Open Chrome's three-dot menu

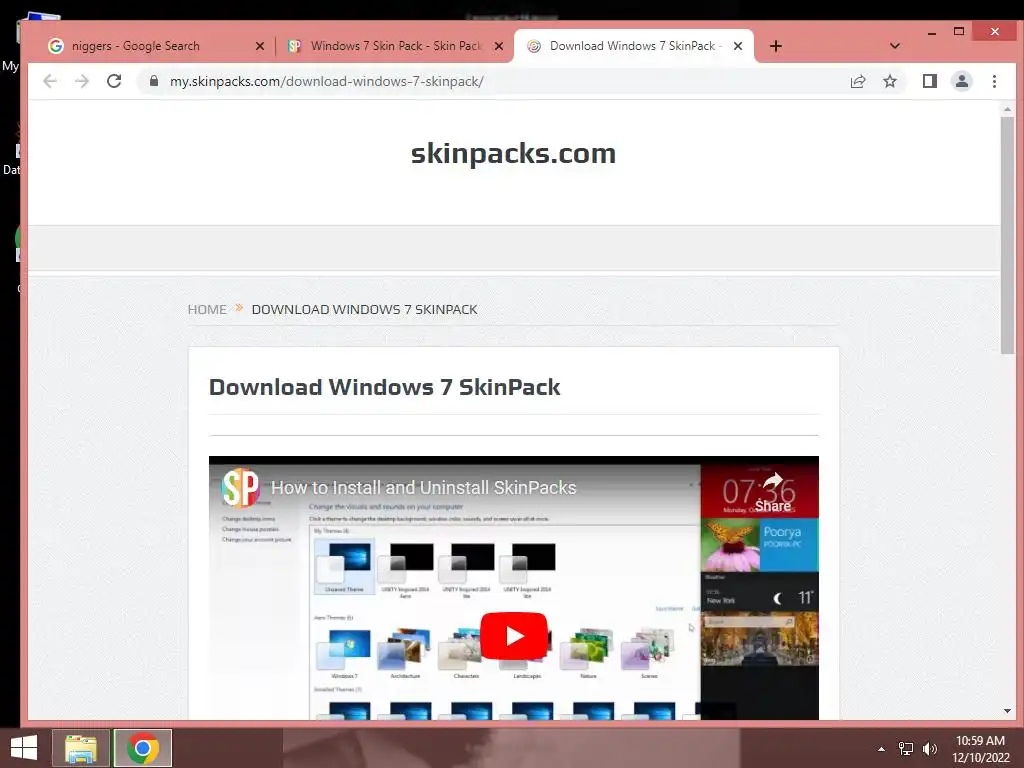994,81
